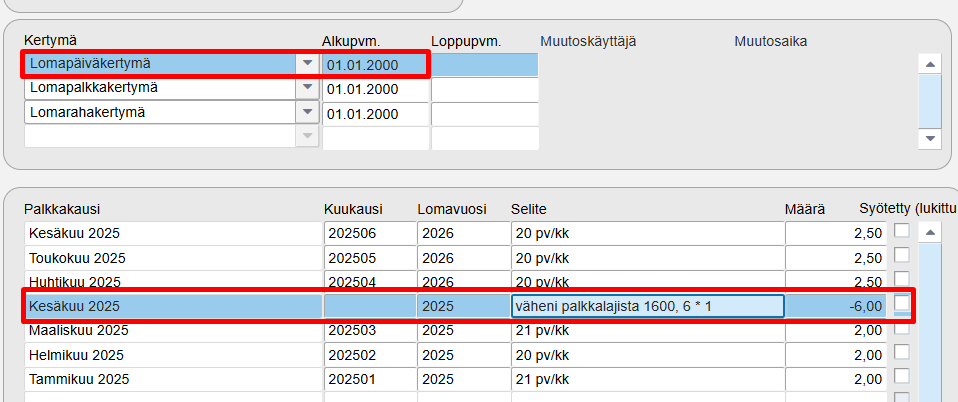
Task: Click Selite '20 pv/kk' in Toukokuu row
Action: 648,258
